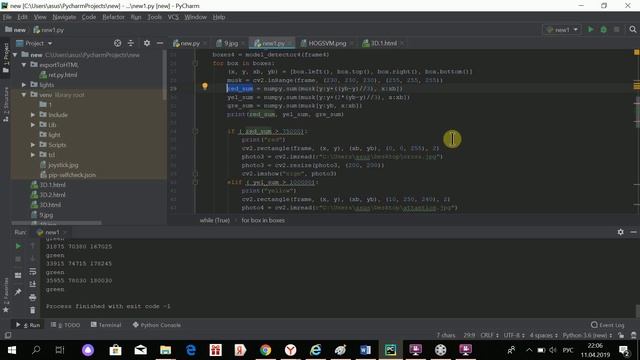Select pip-selfcheck.json in project tree
Image resolution: width=640 pixels, height=360 pixels.
tap(72, 175)
